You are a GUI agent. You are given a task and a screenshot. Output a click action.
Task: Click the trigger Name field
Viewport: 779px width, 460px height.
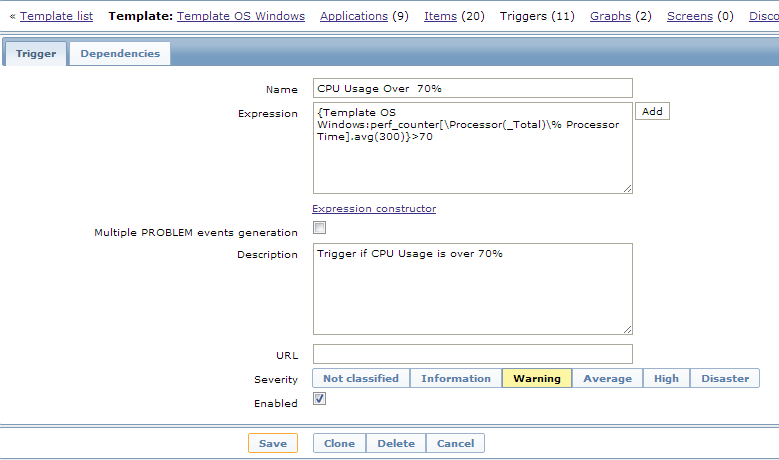[472, 89]
